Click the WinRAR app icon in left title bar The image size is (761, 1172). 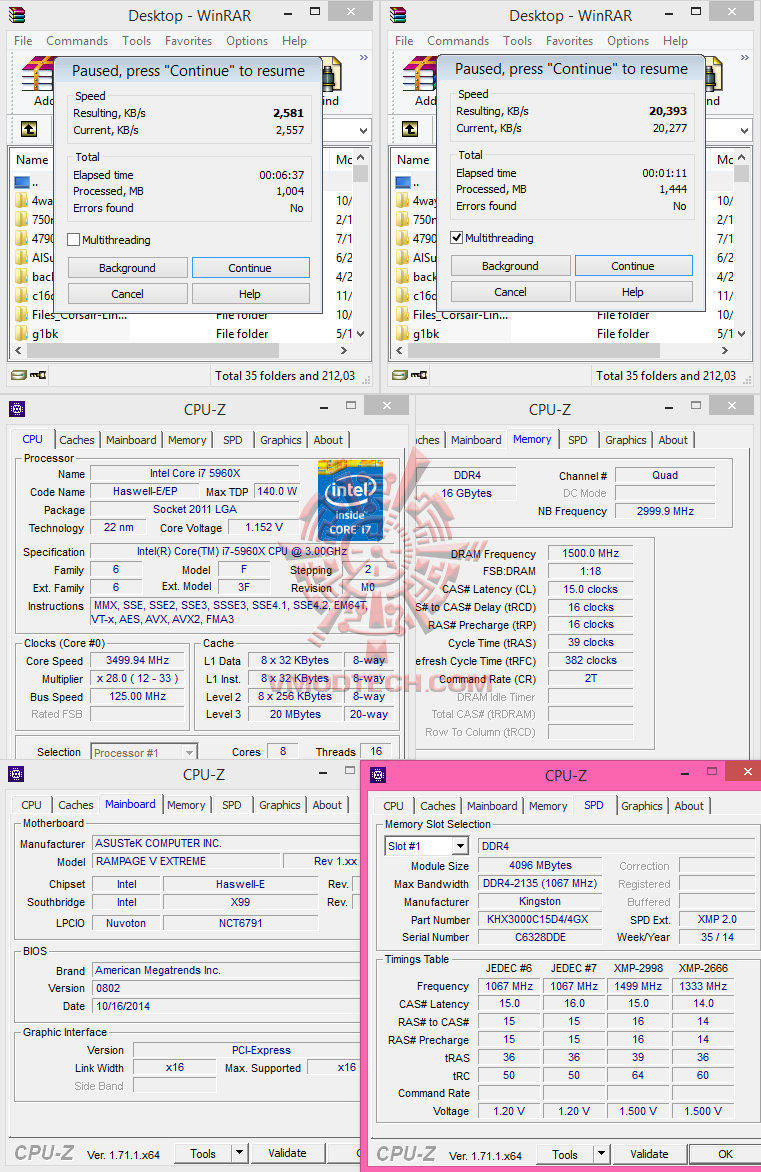[16, 14]
